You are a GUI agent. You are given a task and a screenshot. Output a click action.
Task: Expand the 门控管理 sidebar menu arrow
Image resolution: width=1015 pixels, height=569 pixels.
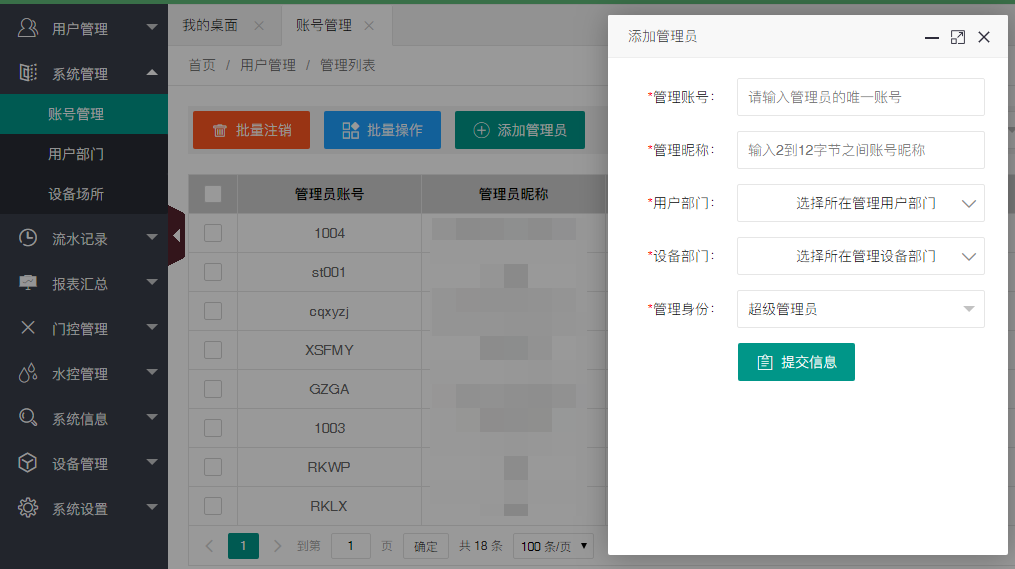152,328
